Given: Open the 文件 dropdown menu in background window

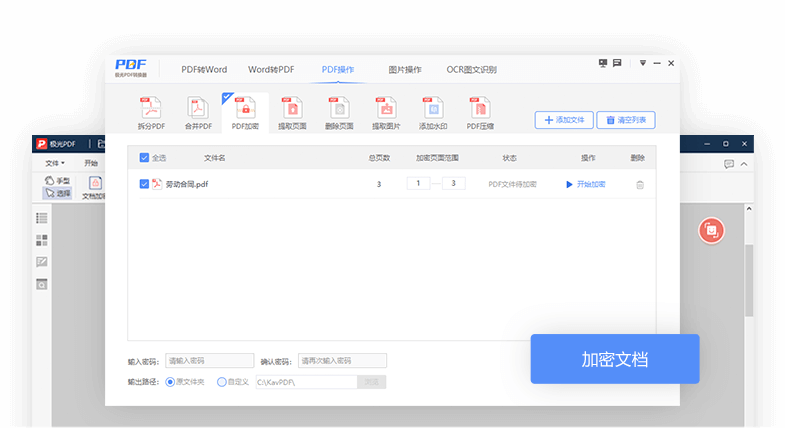Looking at the screenshot, I should tap(55, 163).
